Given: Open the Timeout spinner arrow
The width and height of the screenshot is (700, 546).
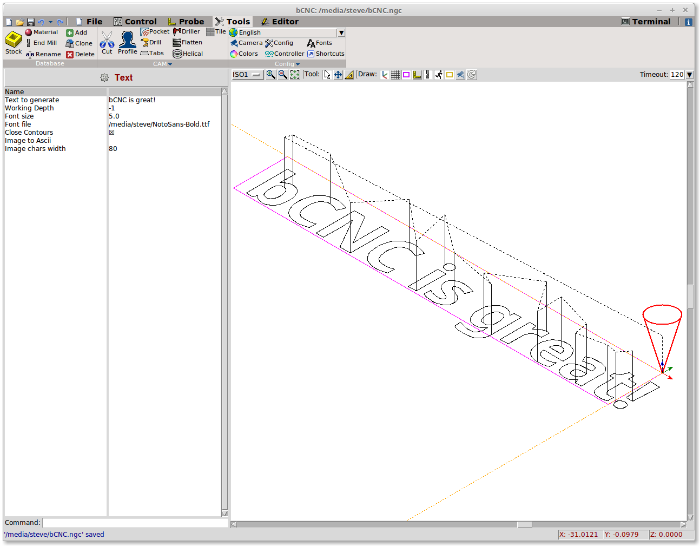Looking at the screenshot, I should point(690,75).
